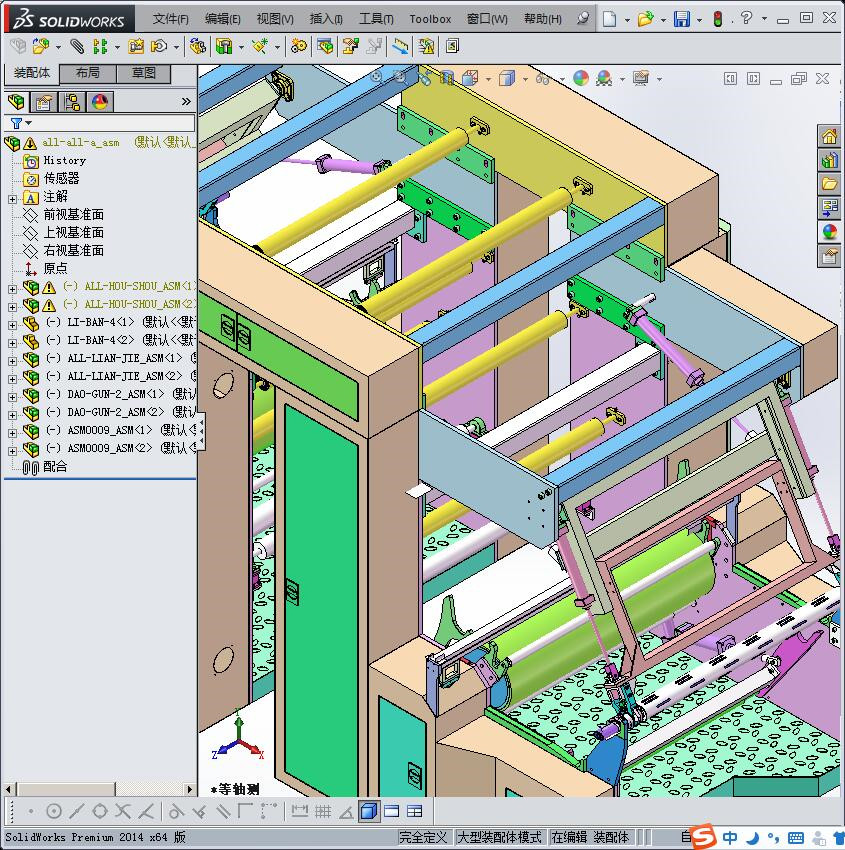Image resolution: width=845 pixels, height=850 pixels.
Task: Open Custom Properties icon in task pane
Action: [x=829, y=256]
